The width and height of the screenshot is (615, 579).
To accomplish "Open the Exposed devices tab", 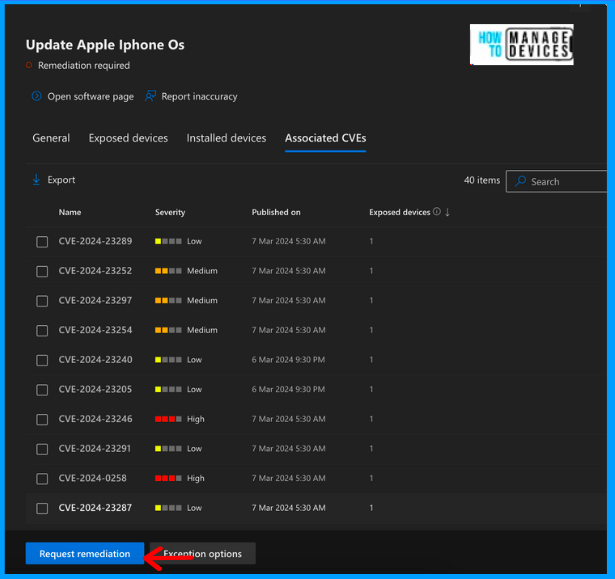I will pos(128,138).
